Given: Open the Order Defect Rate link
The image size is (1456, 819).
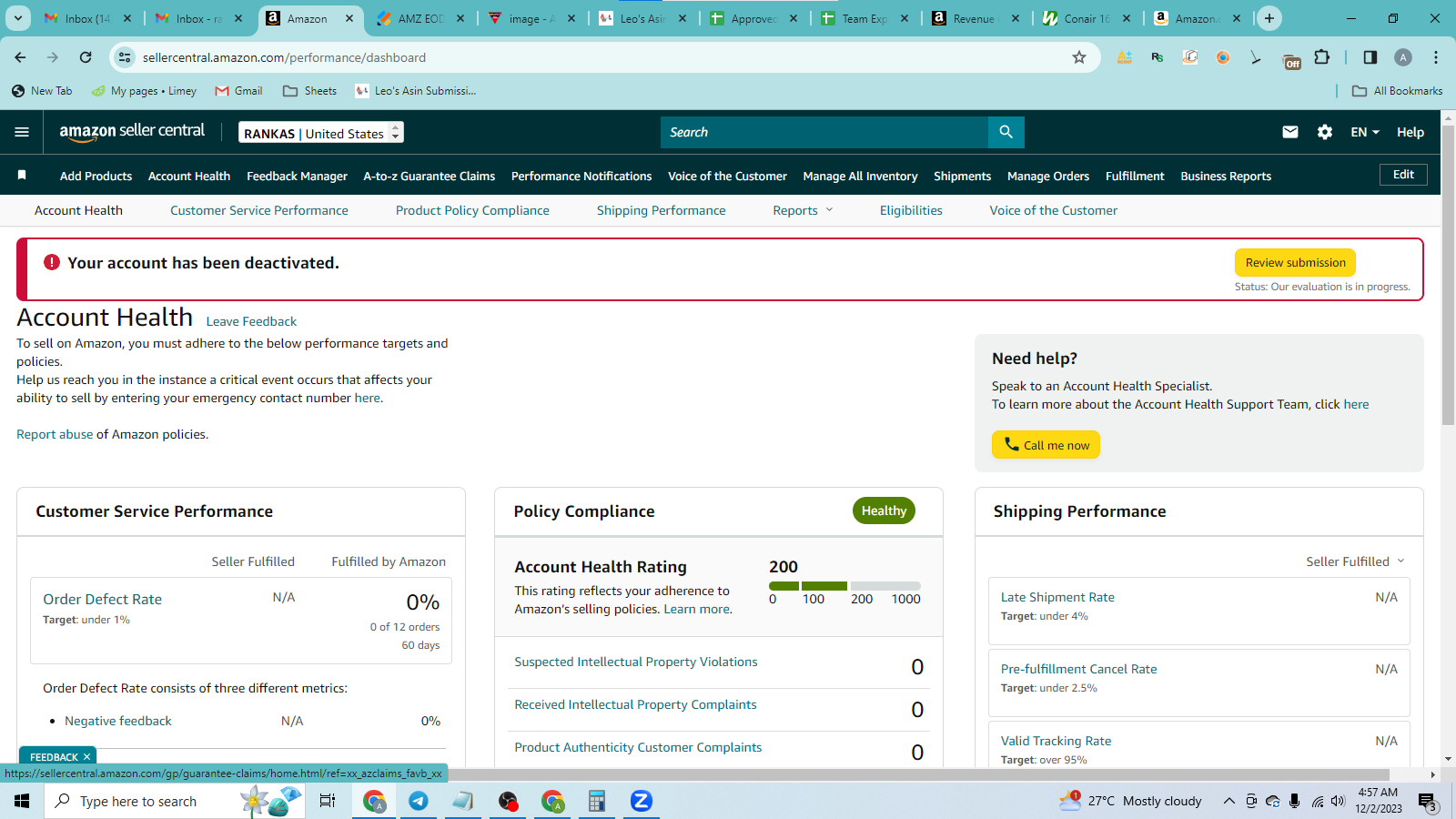Looking at the screenshot, I should (x=103, y=599).
